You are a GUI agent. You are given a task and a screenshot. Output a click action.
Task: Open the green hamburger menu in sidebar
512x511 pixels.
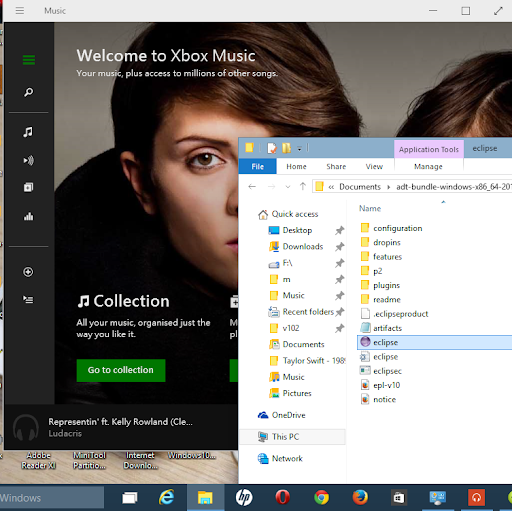29,60
